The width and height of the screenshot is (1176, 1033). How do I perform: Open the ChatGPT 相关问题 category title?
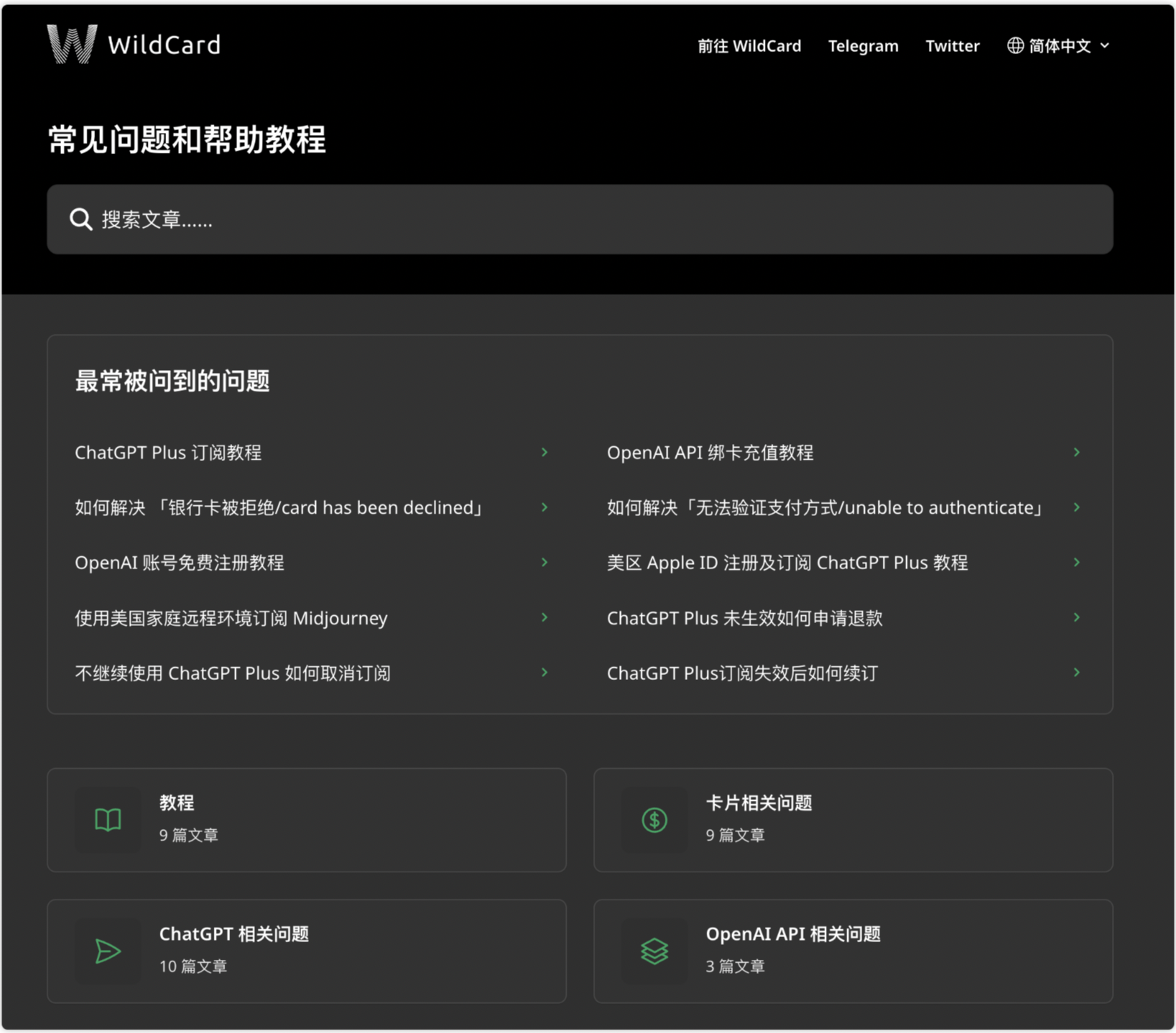pos(234,934)
